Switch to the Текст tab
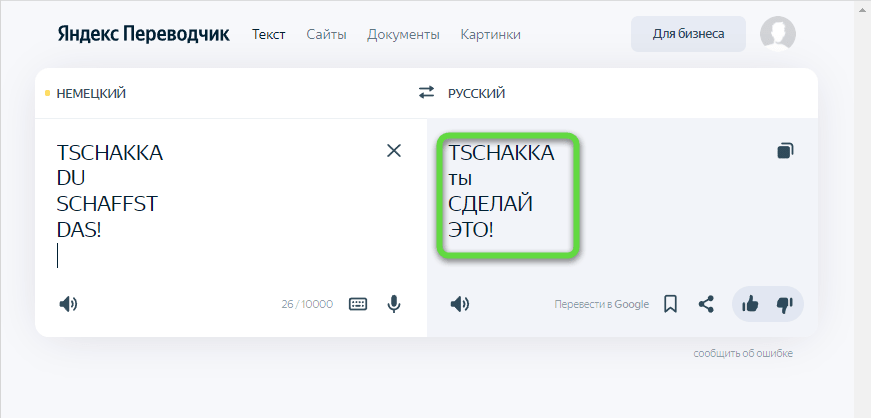The width and height of the screenshot is (871, 418). (x=269, y=34)
